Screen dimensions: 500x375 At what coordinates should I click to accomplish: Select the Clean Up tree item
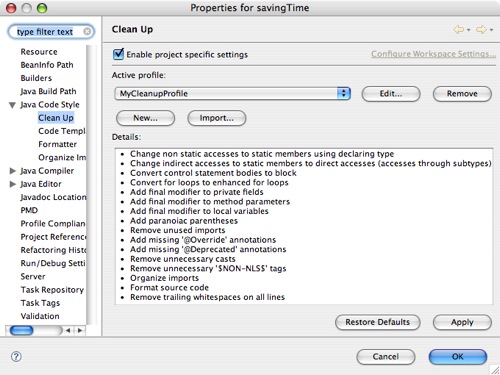pyautogui.click(x=56, y=118)
